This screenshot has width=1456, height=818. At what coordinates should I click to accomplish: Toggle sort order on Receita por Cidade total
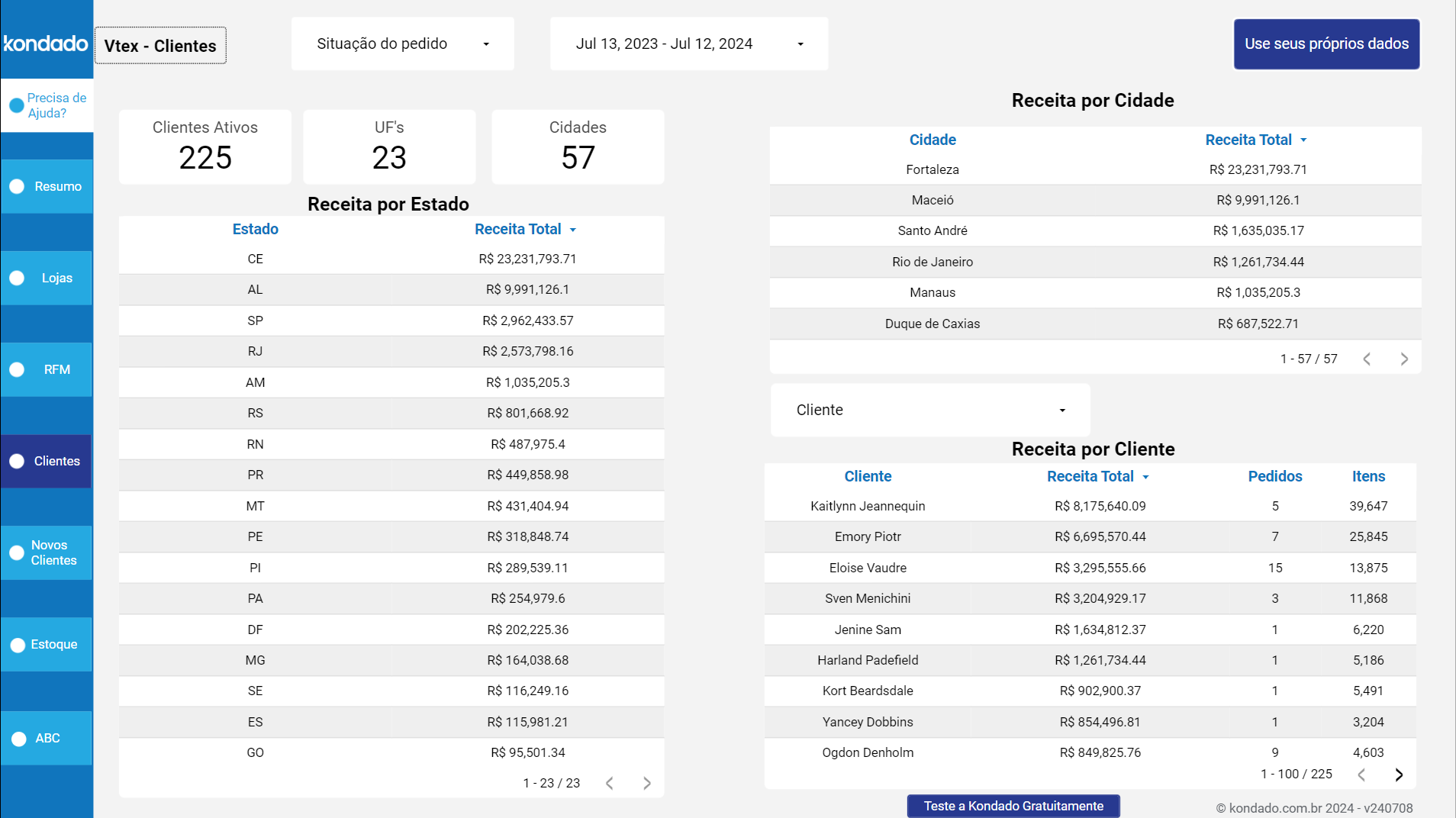tap(1304, 140)
